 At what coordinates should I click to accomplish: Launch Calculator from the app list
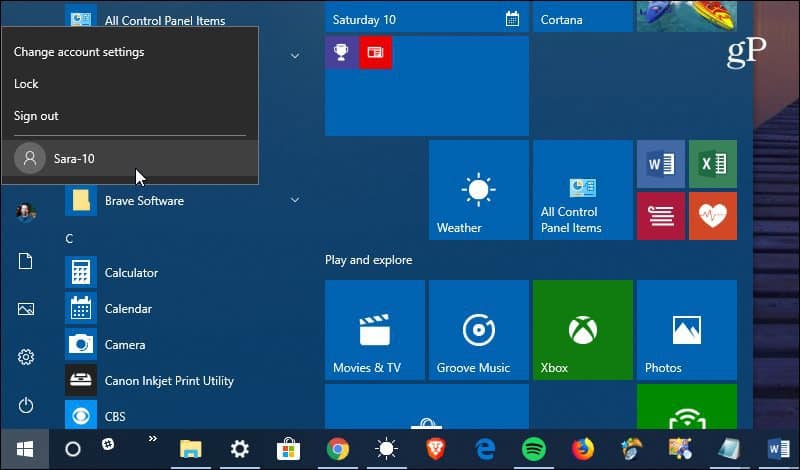(x=184, y=273)
